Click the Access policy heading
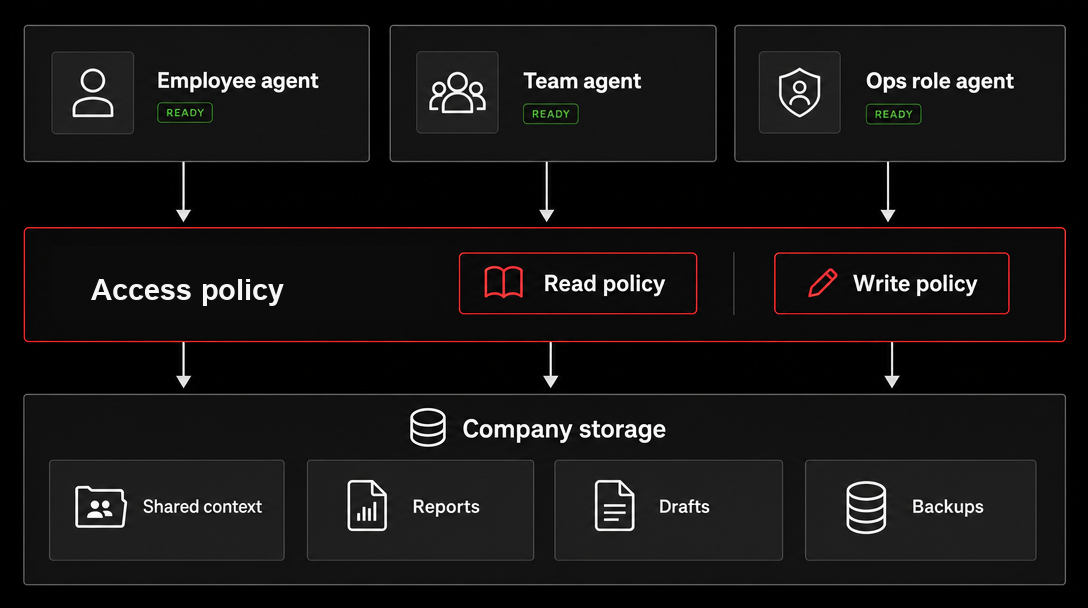This screenshot has width=1088, height=608. pyautogui.click(x=187, y=290)
